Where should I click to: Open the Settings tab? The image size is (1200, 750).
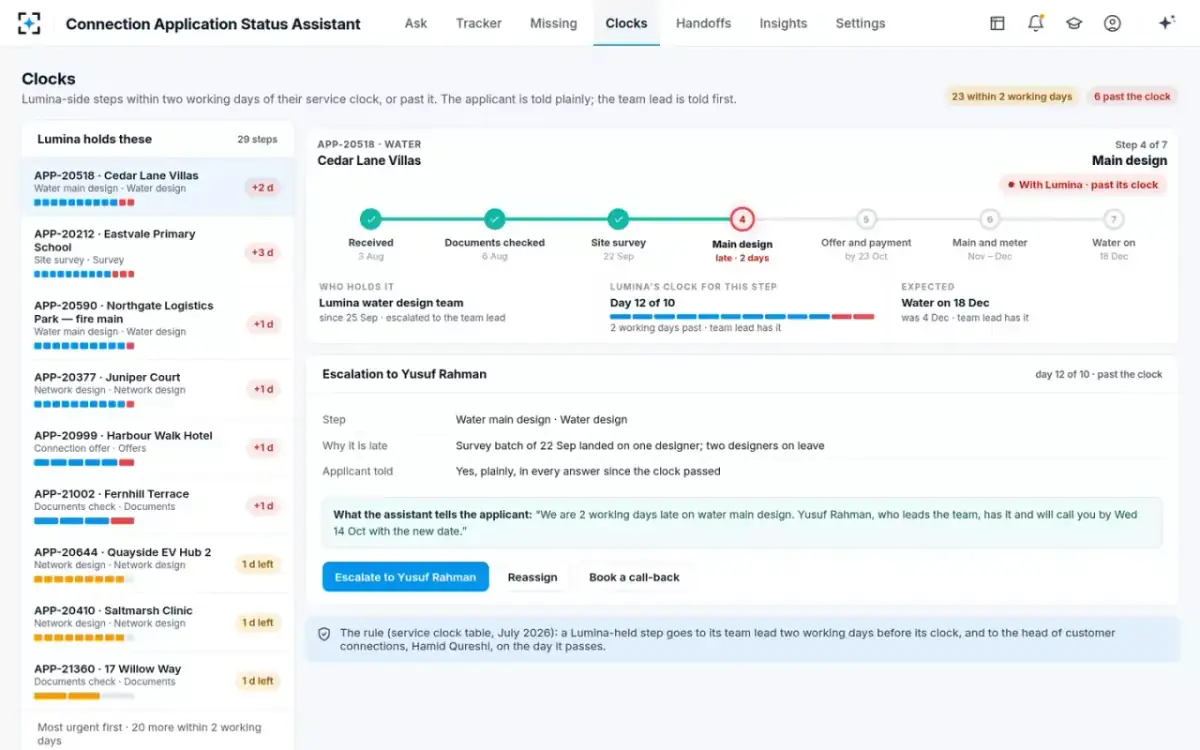pyautogui.click(x=860, y=23)
